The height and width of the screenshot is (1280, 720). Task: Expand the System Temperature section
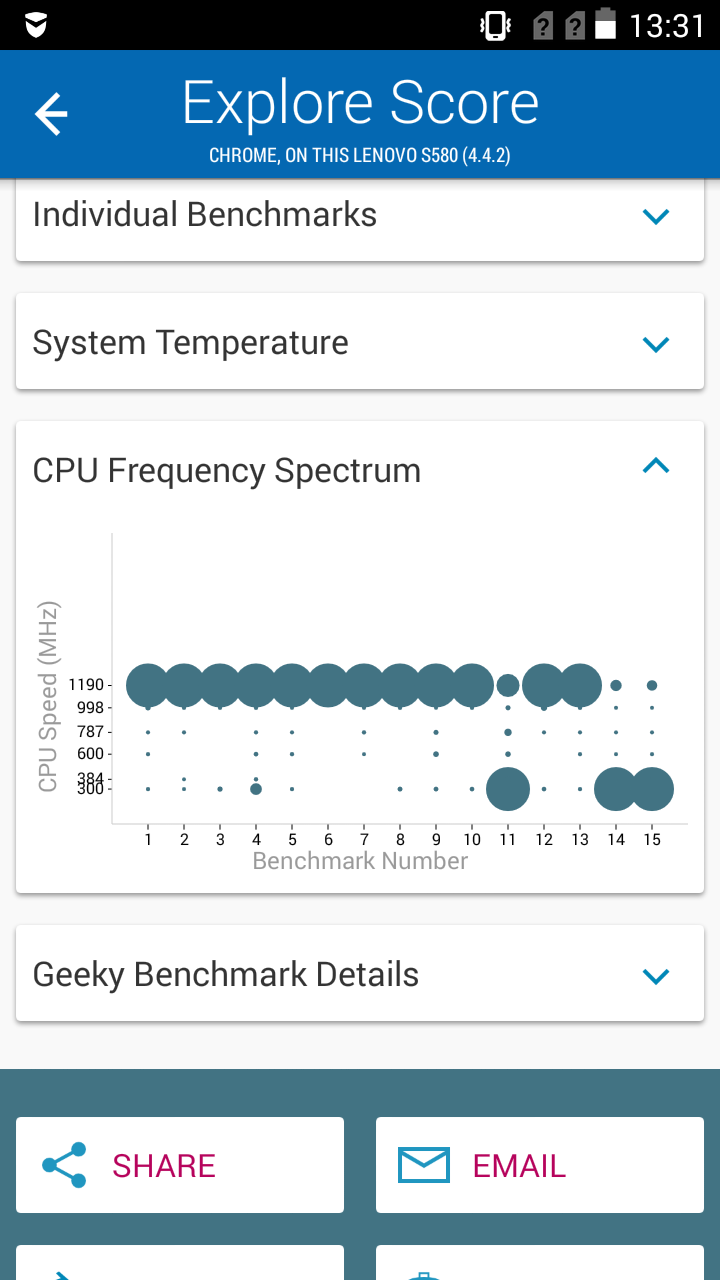(x=360, y=343)
